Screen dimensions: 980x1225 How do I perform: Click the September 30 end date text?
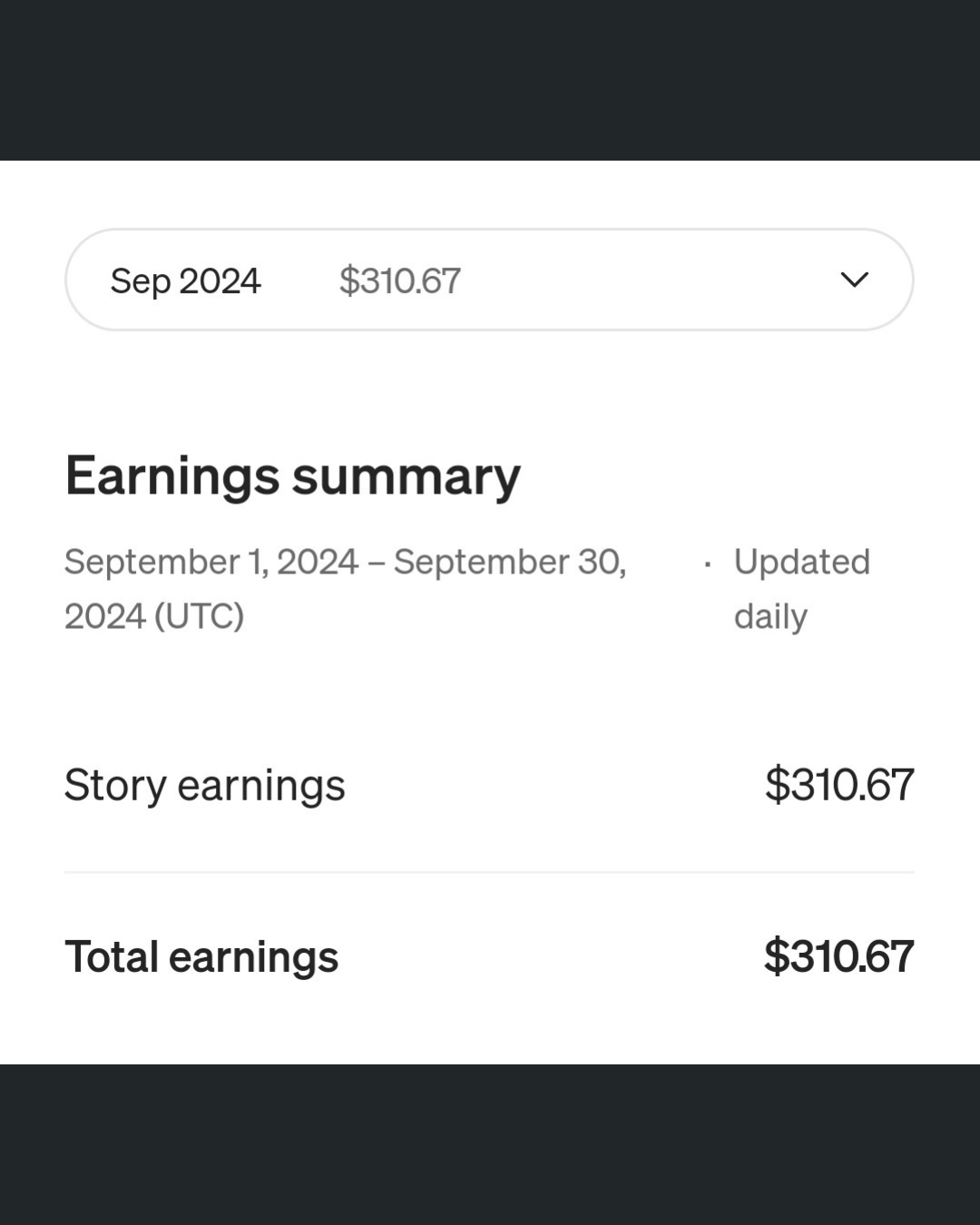[509, 562]
